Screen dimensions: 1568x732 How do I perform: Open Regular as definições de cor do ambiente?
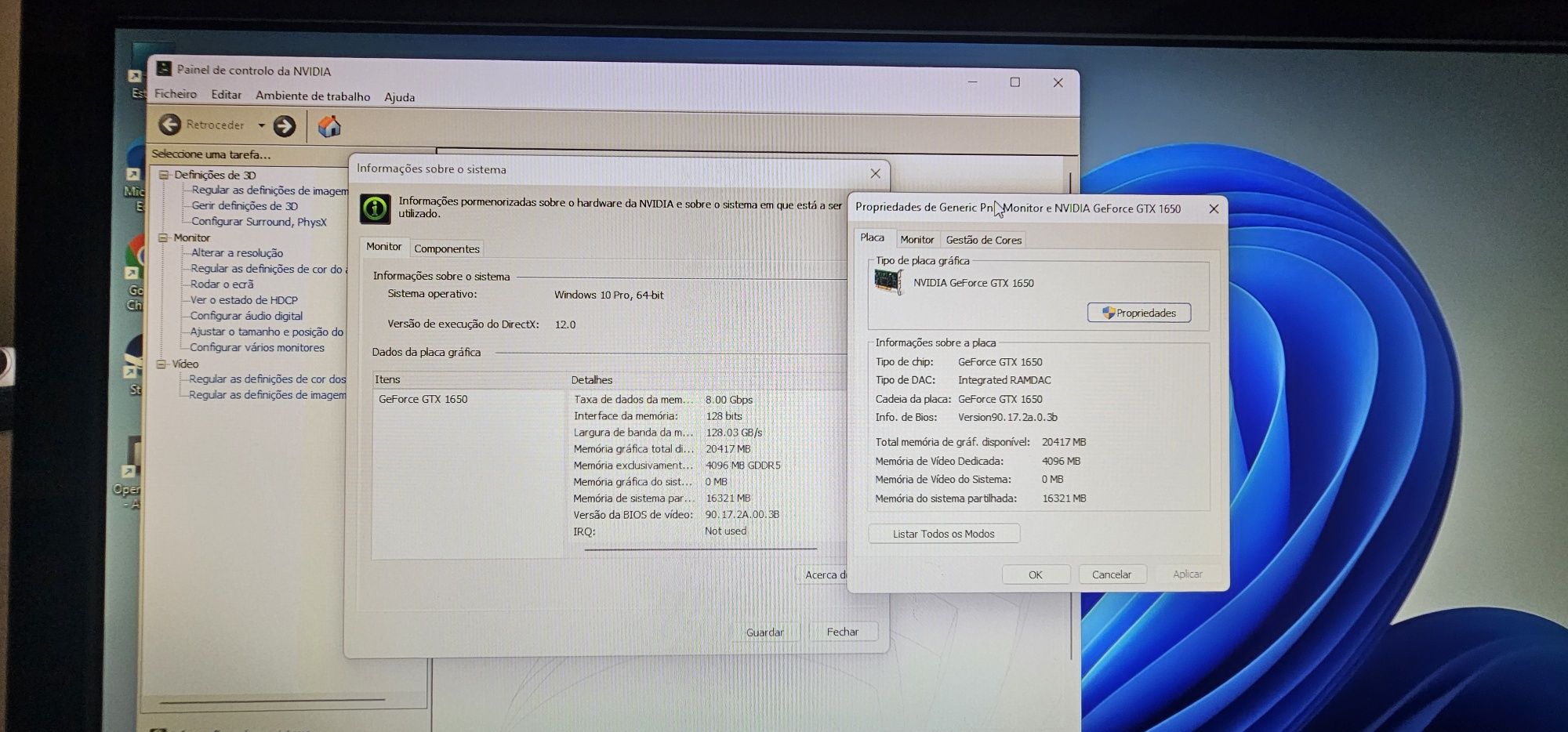tap(269, 269)
